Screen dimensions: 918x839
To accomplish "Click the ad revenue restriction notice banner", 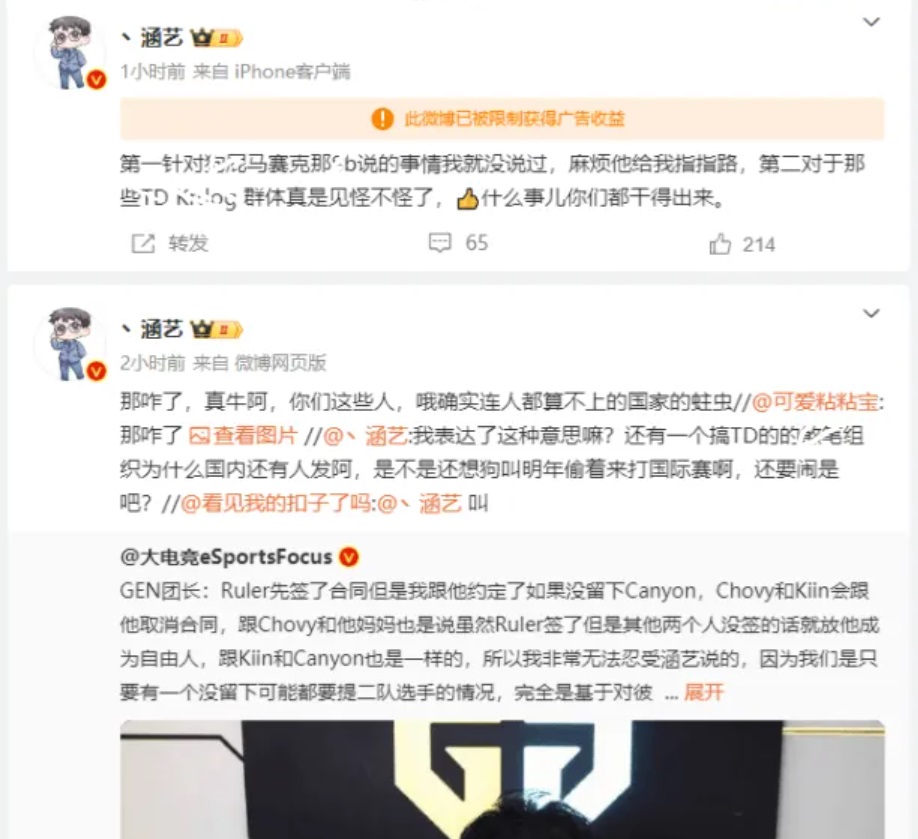I will [502, 119].
